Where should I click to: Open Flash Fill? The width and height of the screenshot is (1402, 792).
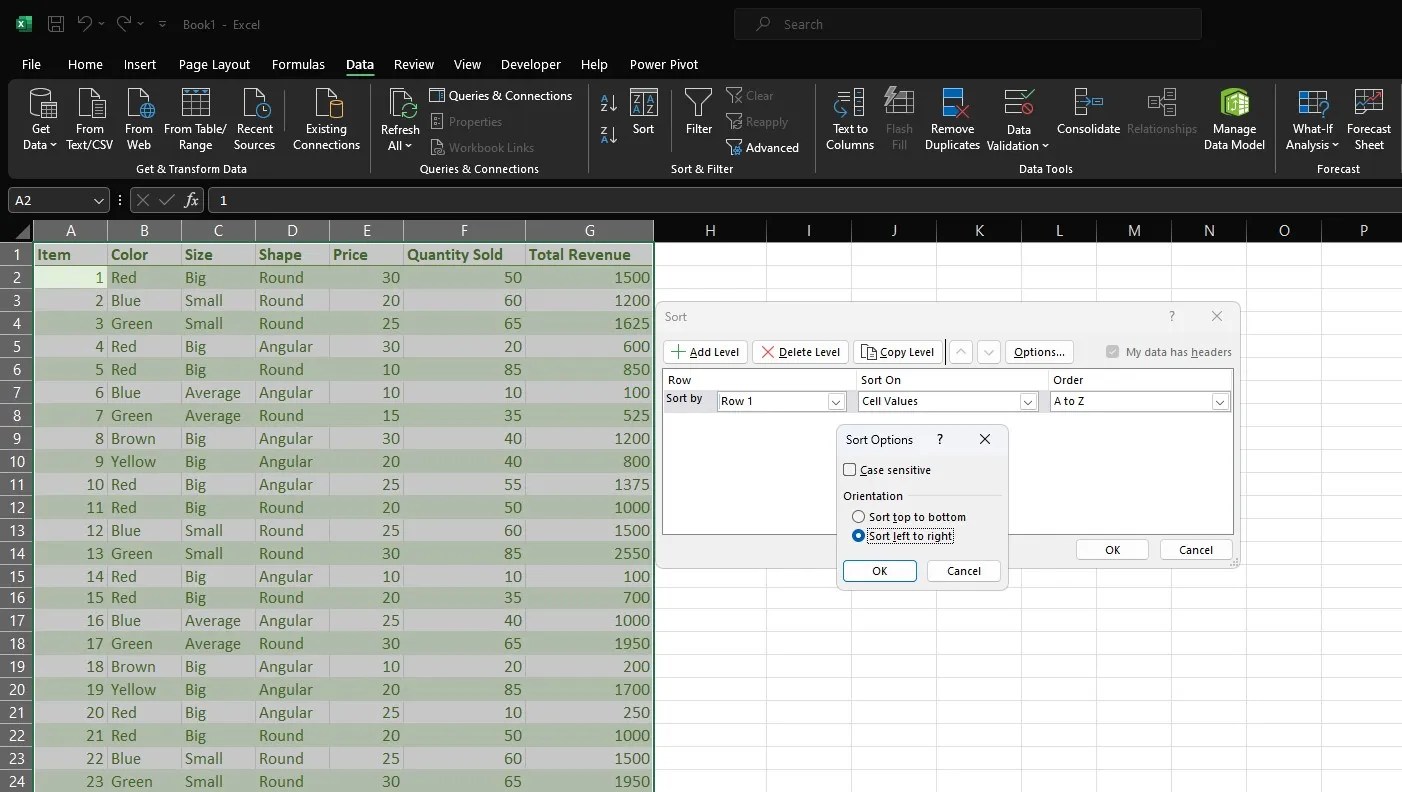898,119
